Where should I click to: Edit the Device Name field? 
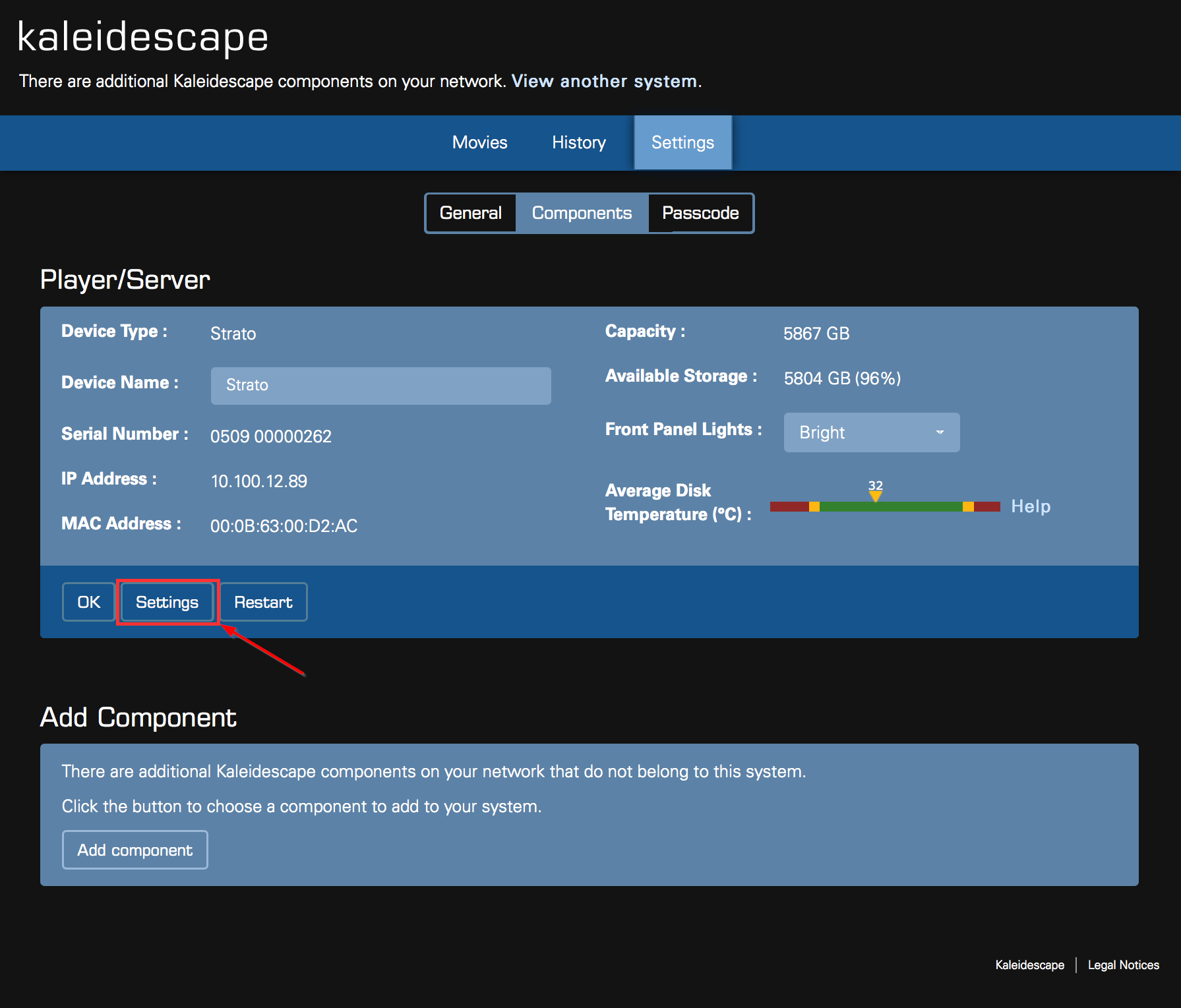pyautogui.click(x=380, y=386)
